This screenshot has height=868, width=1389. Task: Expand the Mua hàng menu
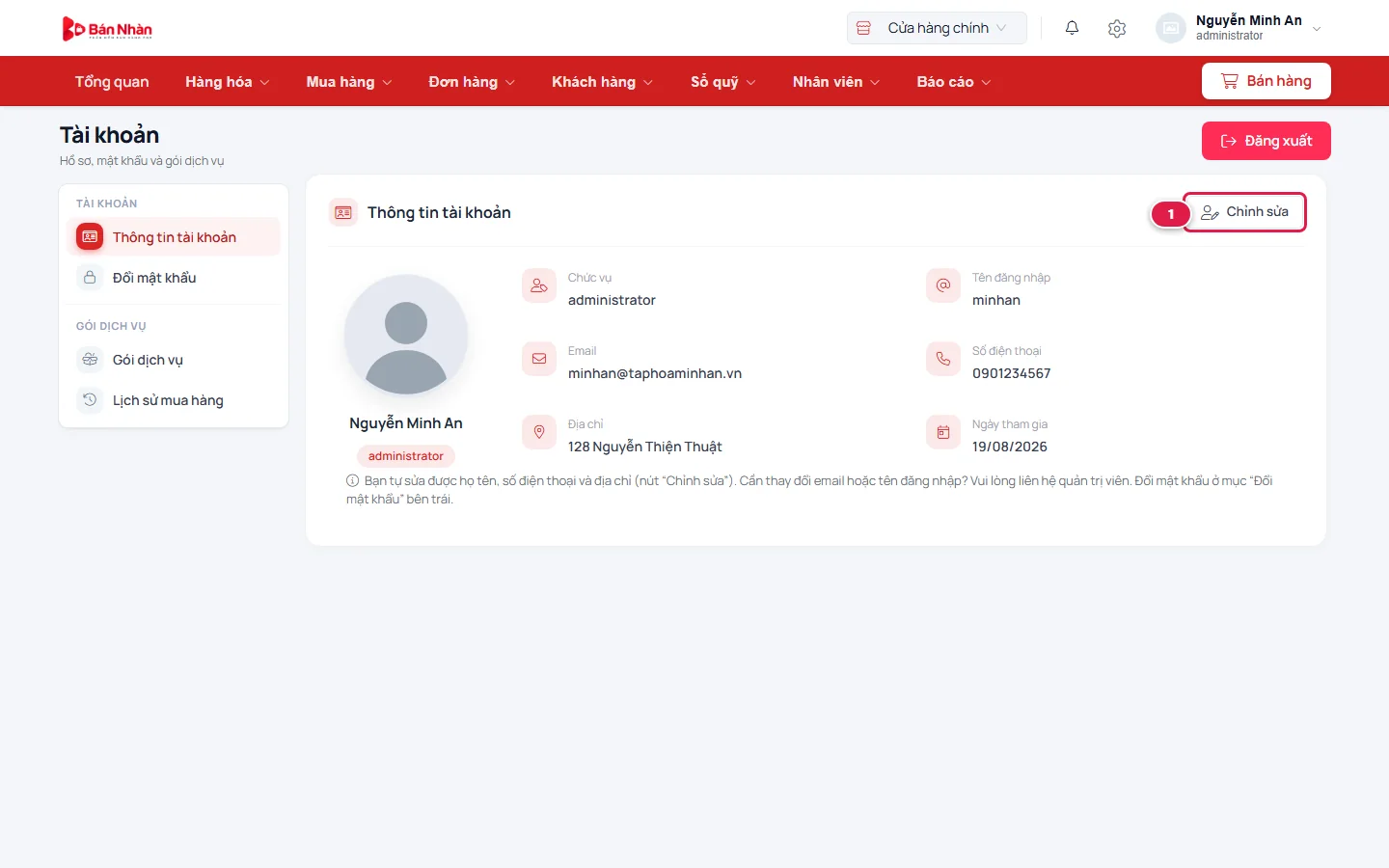point(349,82)
